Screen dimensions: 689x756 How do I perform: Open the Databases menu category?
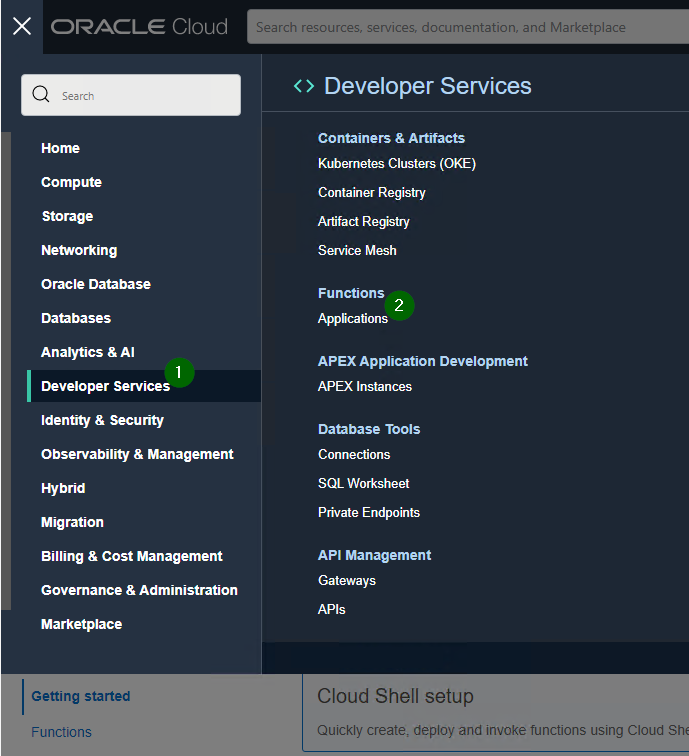tap(76, 318)
